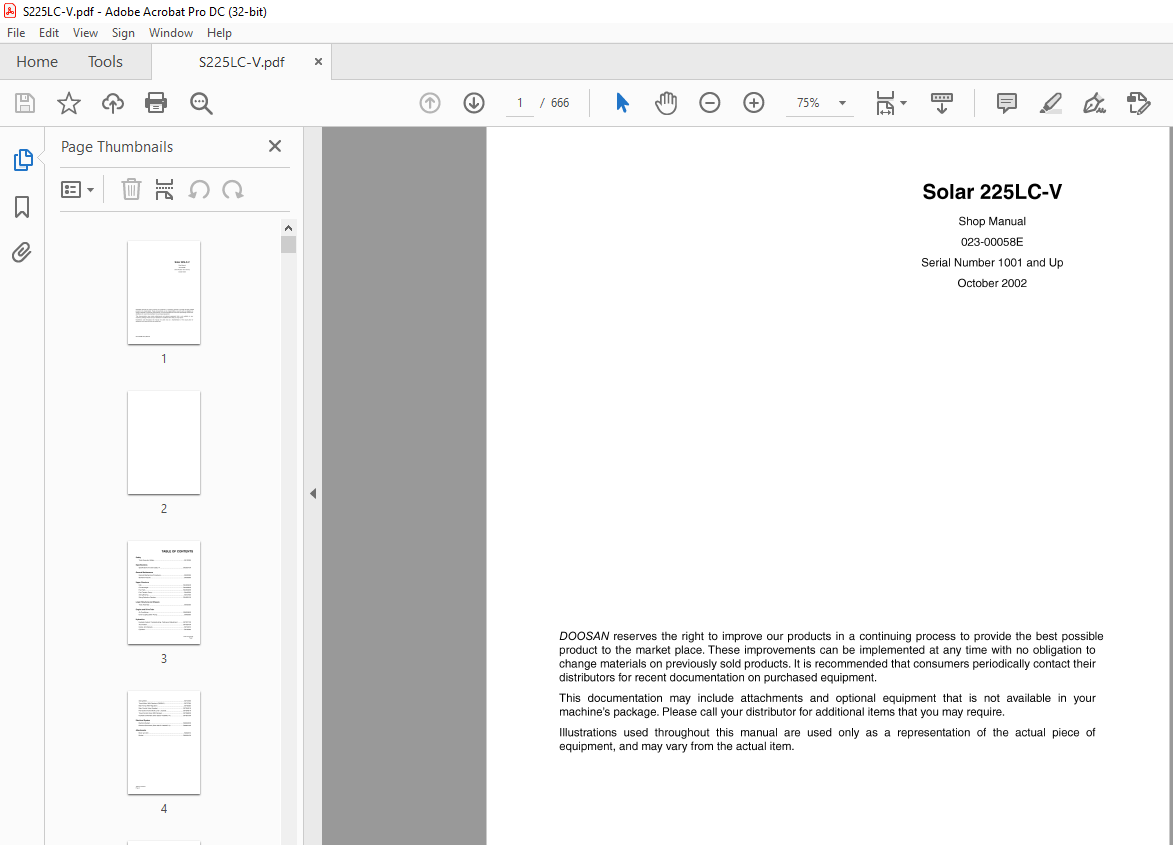Open the Bookmarks sidebar panel
This screenshot has width=1173, height=845.
coord(22,207)
